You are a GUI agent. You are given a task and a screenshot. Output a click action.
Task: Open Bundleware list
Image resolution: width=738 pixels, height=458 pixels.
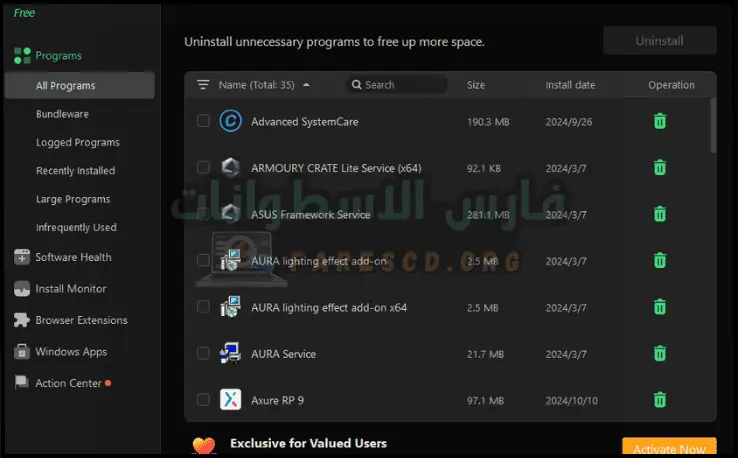pyautogui.click(x=62, y=114)
